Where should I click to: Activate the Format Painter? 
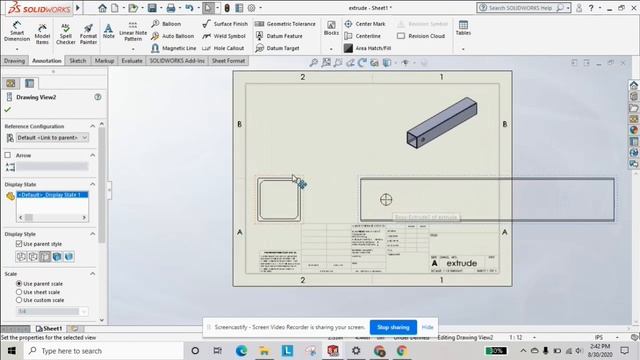88,33
